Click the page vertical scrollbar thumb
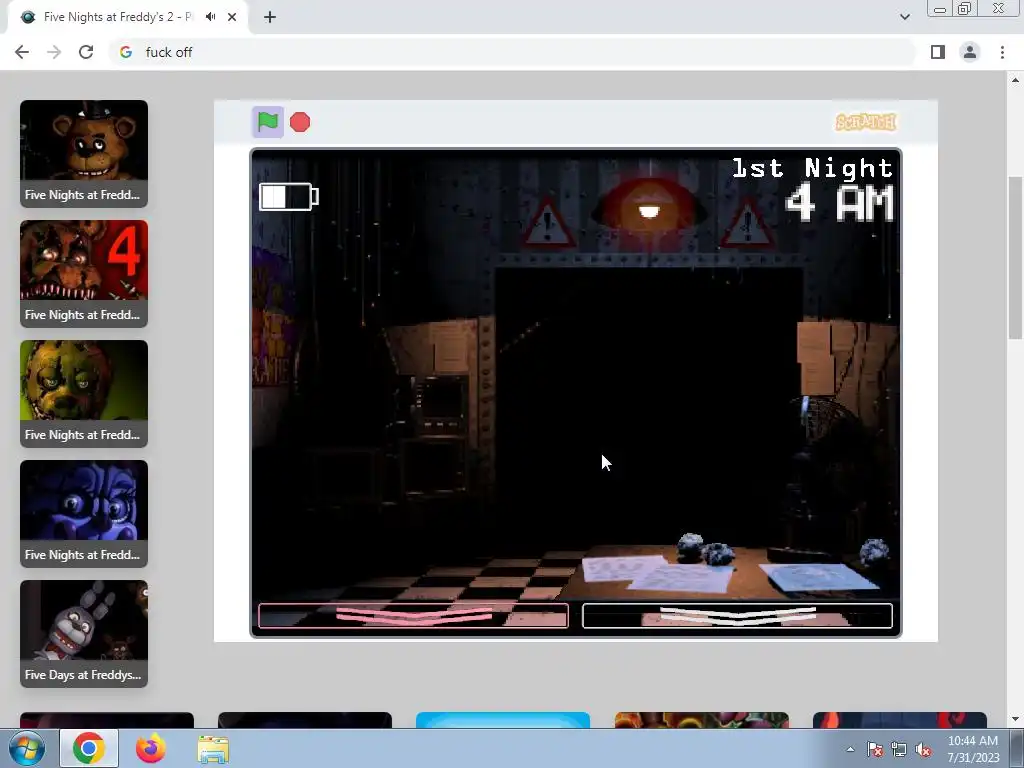This screenshot has width=1024, height=768. coord(1016,257)
